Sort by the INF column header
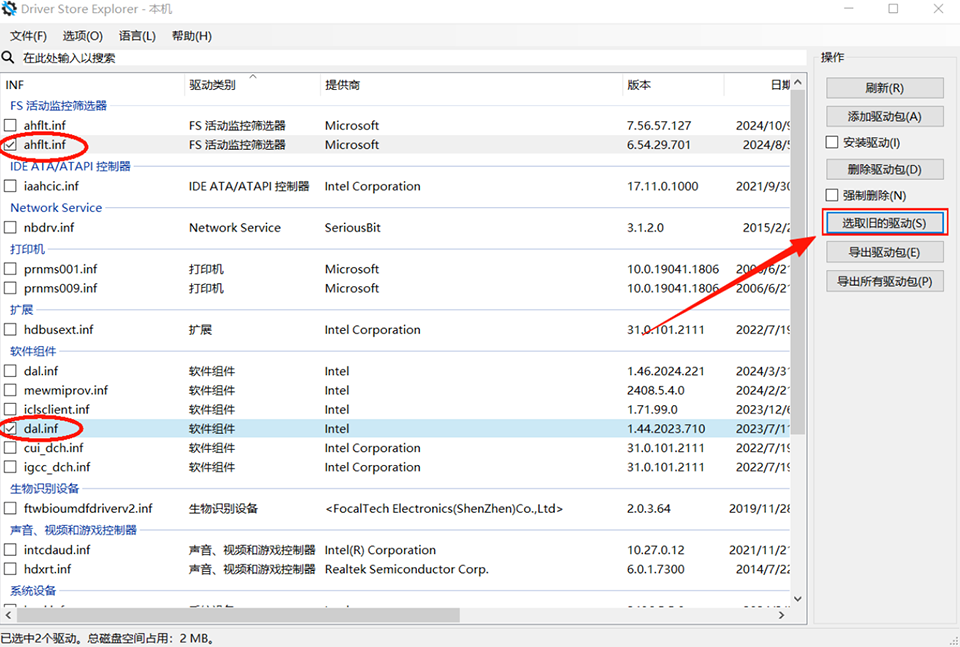960x647 pixels. [x=93, y=85]
